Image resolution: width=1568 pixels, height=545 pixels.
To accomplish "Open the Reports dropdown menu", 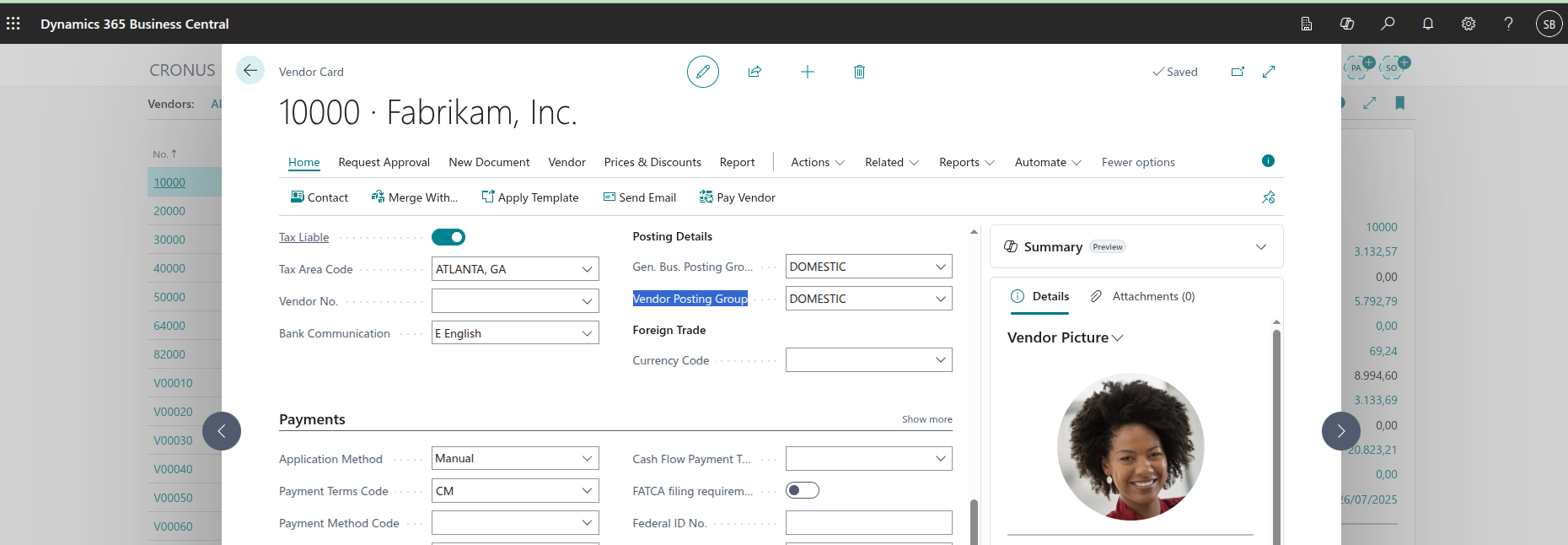I will [x=967, y=162].
